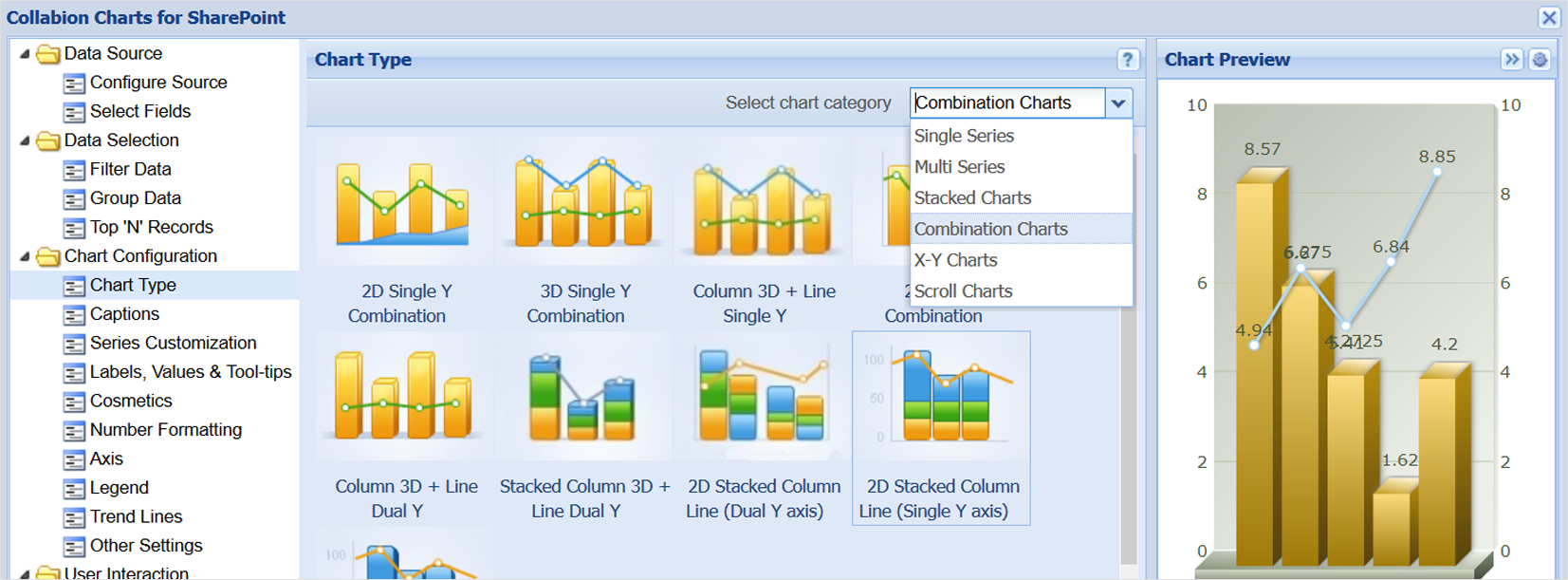1568x580 pixels.
Task: Open the Top 'N' Records settings page
Action: click(x=152, y=227)
